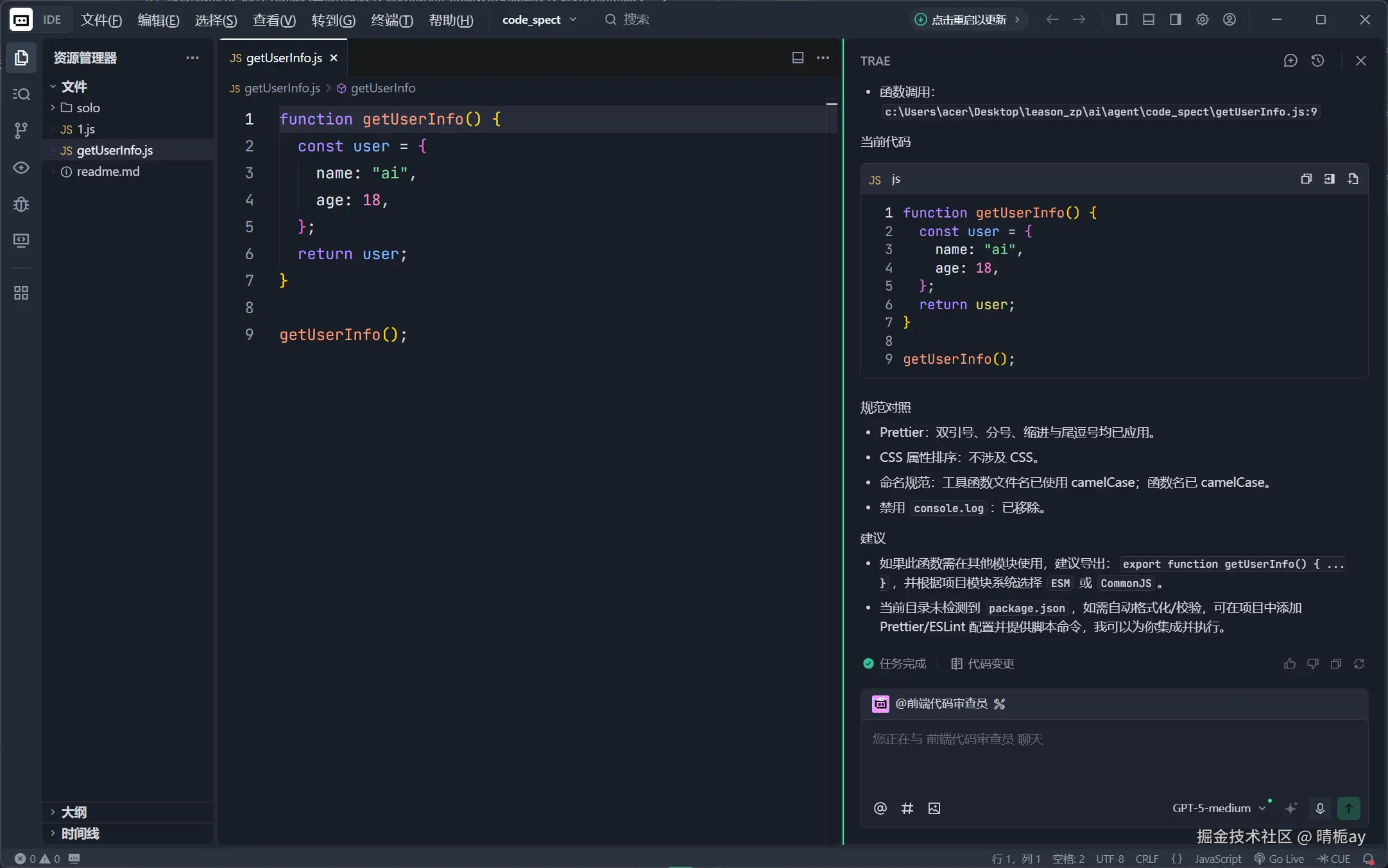Open chat history icon in TRAE panel
1388x868 pixels.
[1317, 60]
